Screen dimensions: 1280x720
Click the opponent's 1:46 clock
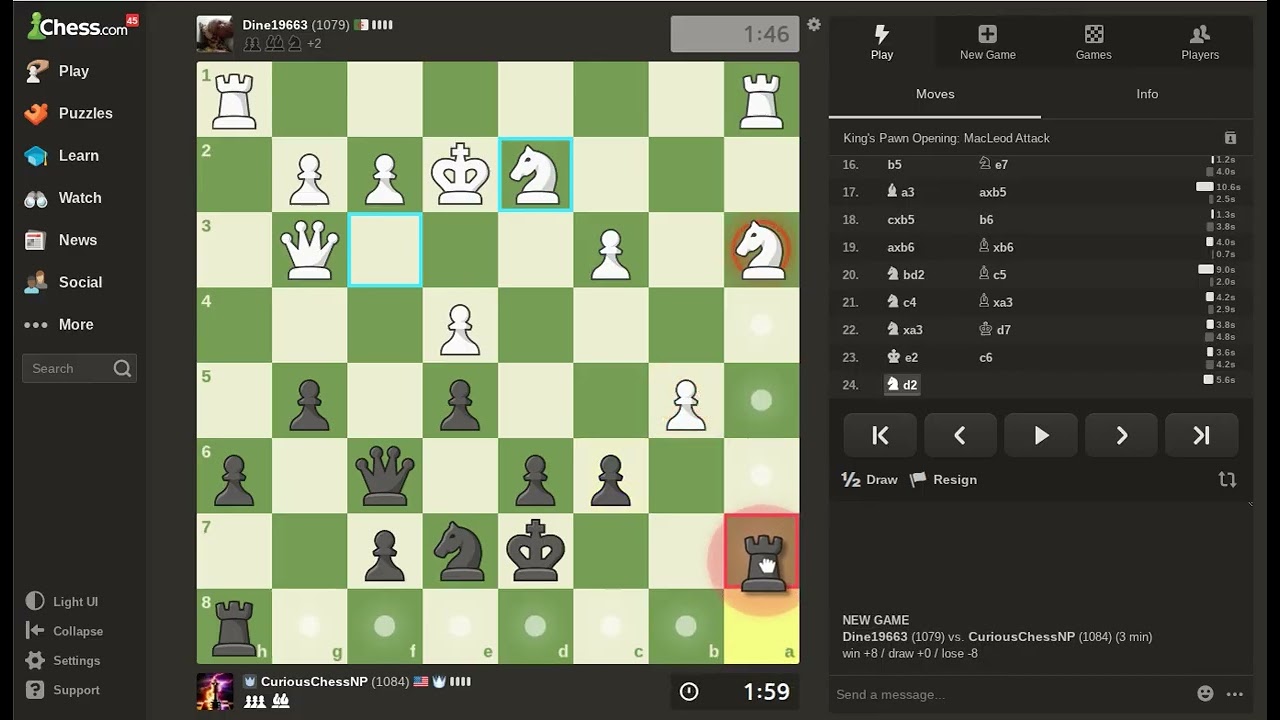point(735,34)
